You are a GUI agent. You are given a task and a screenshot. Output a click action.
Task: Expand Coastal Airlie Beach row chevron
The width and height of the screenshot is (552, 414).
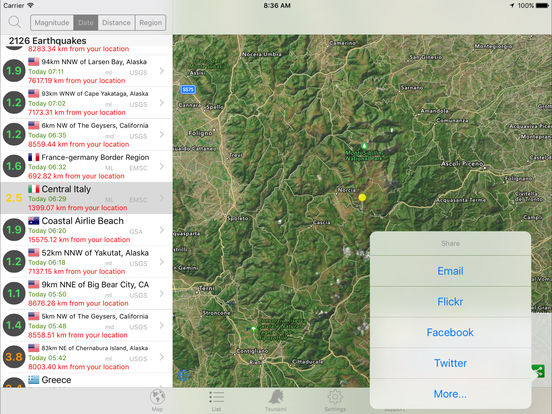point(162,230)
